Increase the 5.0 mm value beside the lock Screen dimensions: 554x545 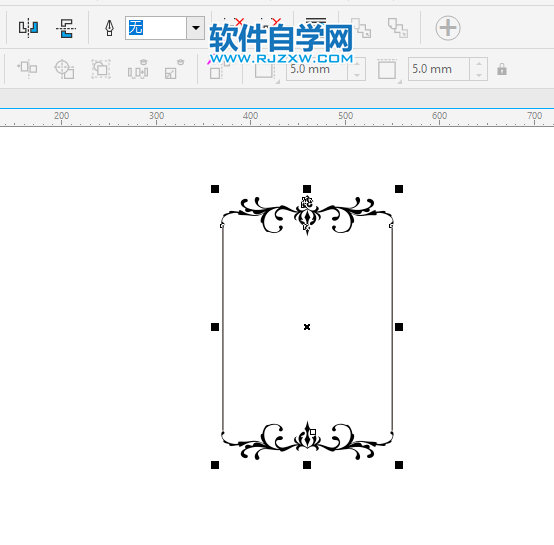point(479,64)
